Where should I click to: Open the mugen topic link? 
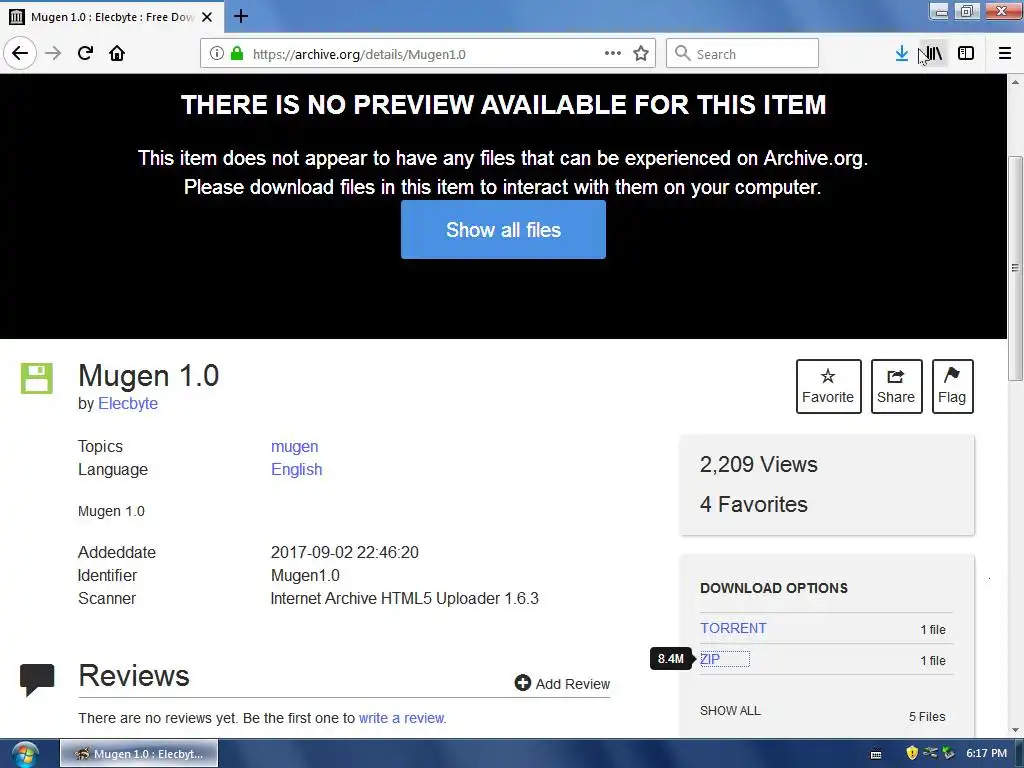tap(295, 447)
